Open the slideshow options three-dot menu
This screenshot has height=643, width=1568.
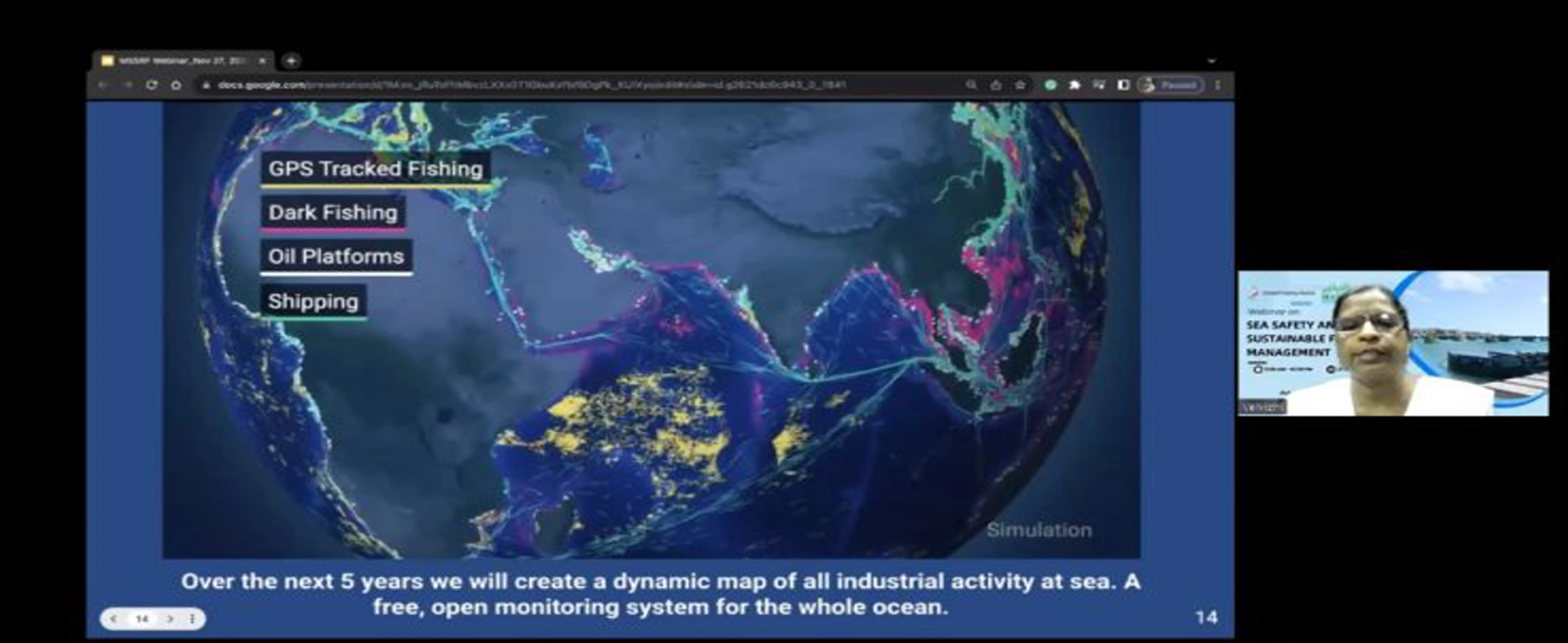click(x=192, y=619)
